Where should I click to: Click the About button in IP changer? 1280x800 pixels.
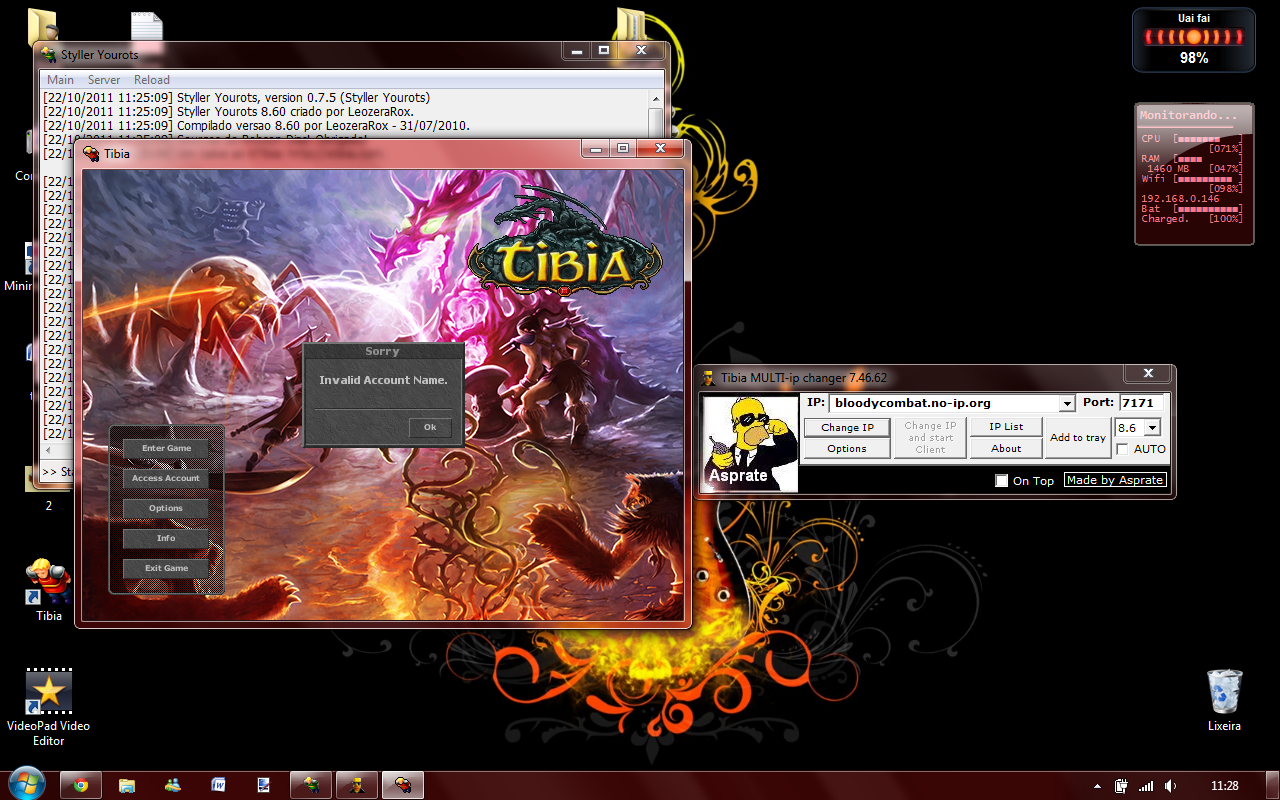pyautogui.click(x=1006, y=449)
